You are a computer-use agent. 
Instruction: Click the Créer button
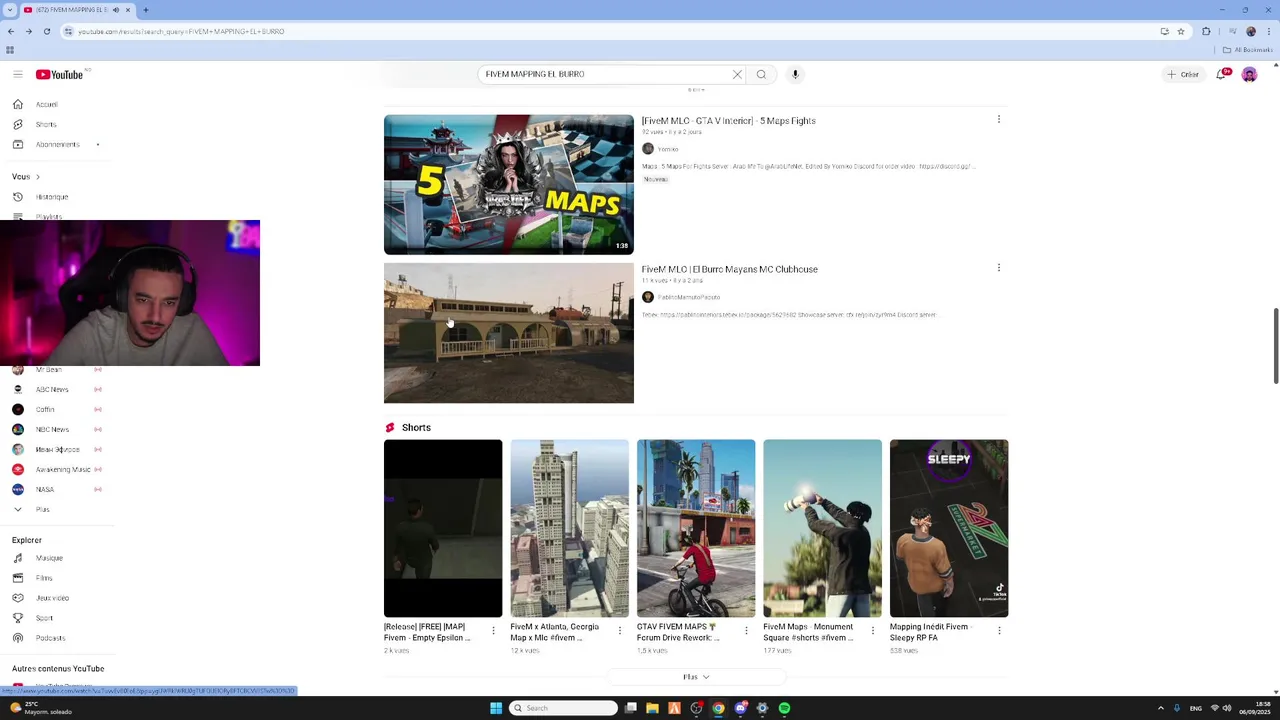click(x=1183, y=74)
